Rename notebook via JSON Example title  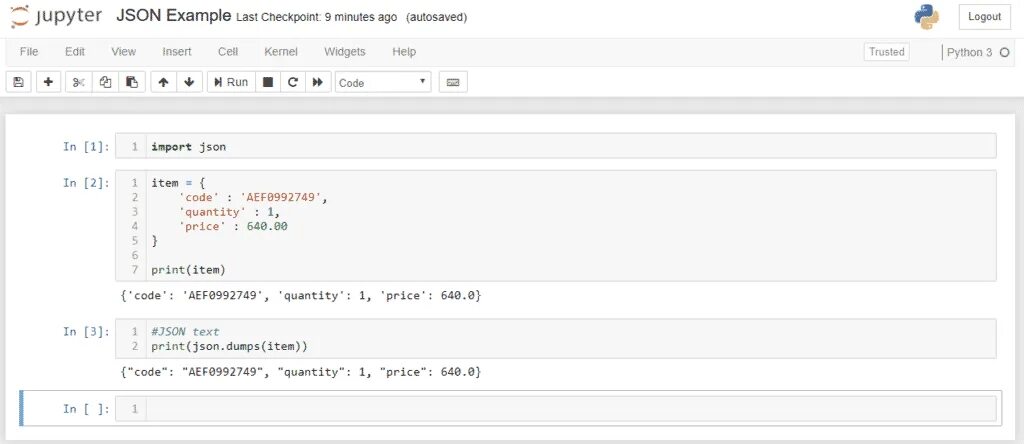(x=175, y=17)
